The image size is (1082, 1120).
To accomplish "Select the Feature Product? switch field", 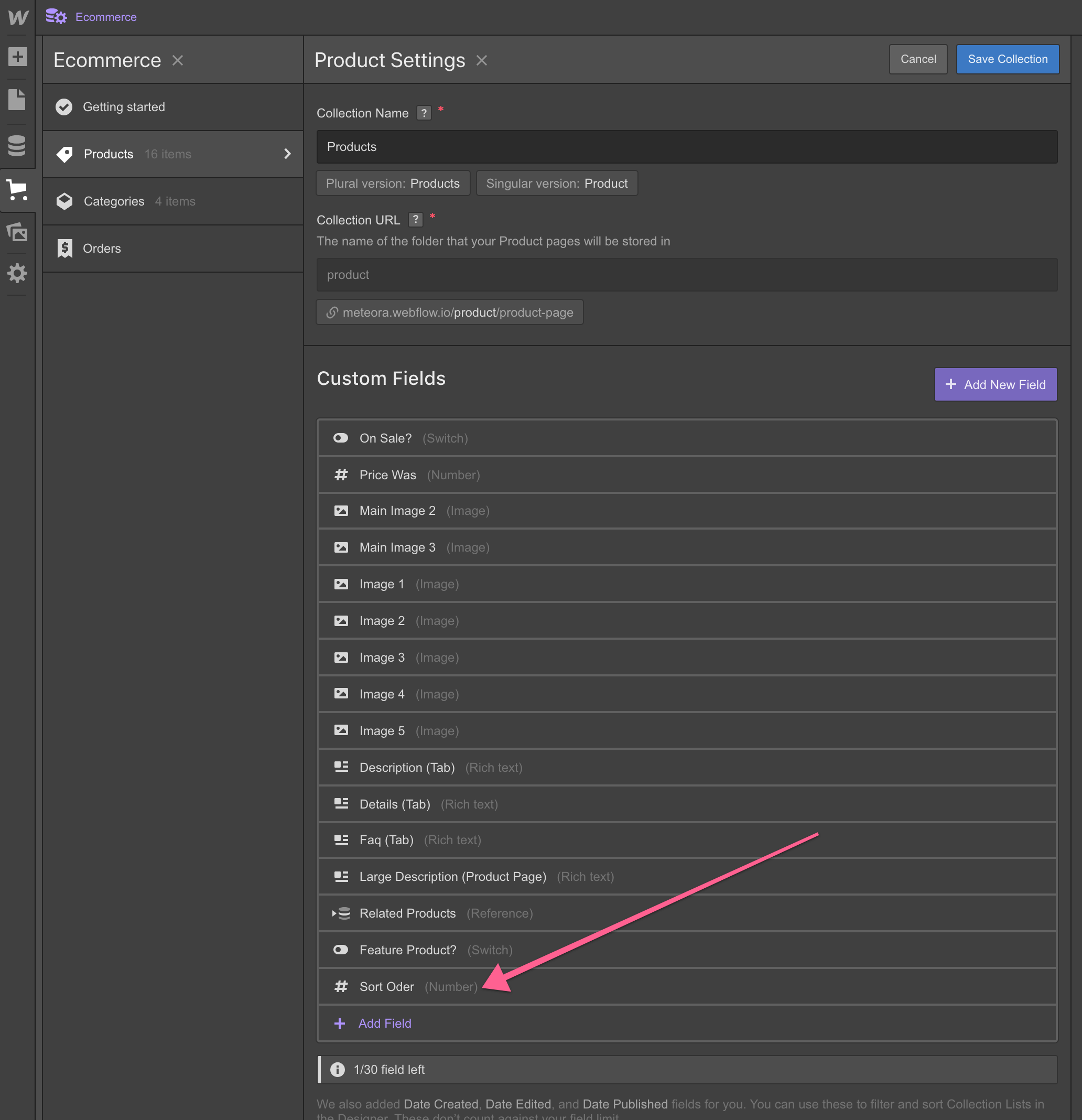I will 407,950.
